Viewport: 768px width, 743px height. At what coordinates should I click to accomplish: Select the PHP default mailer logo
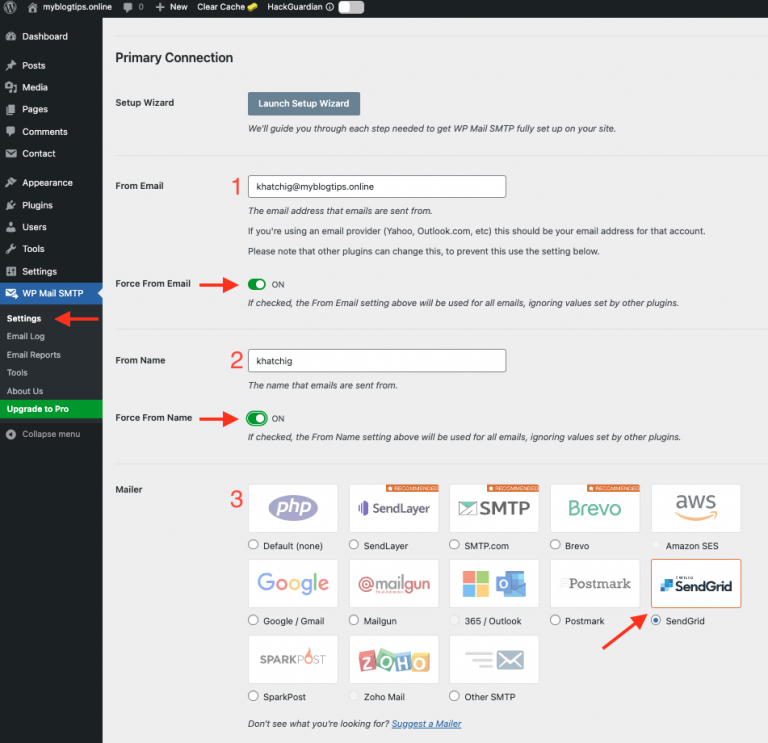click(x=293, y=508)
